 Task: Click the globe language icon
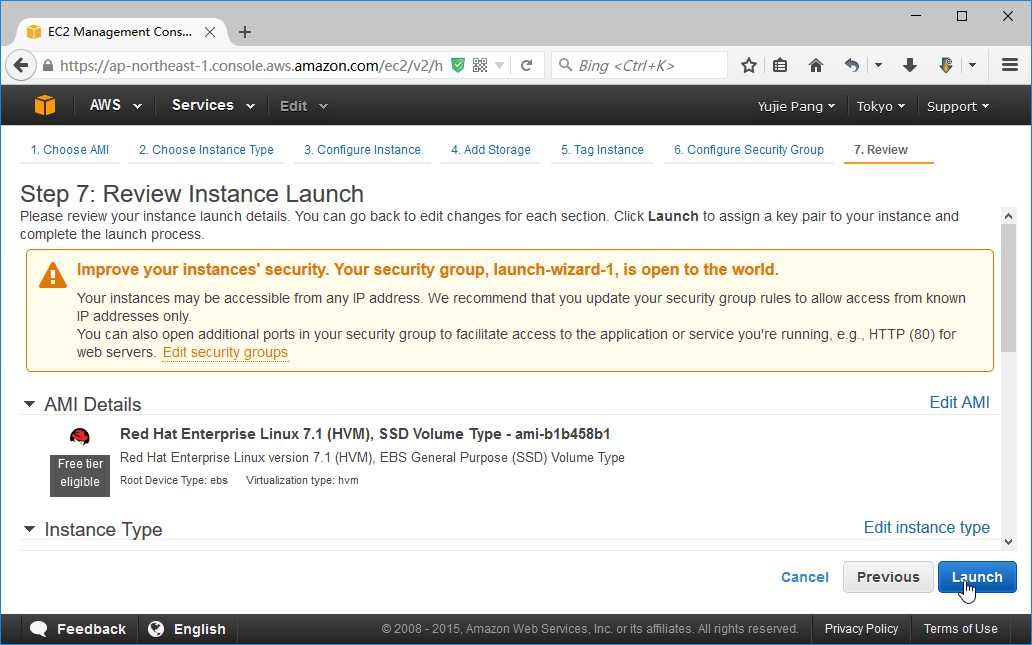156,629
